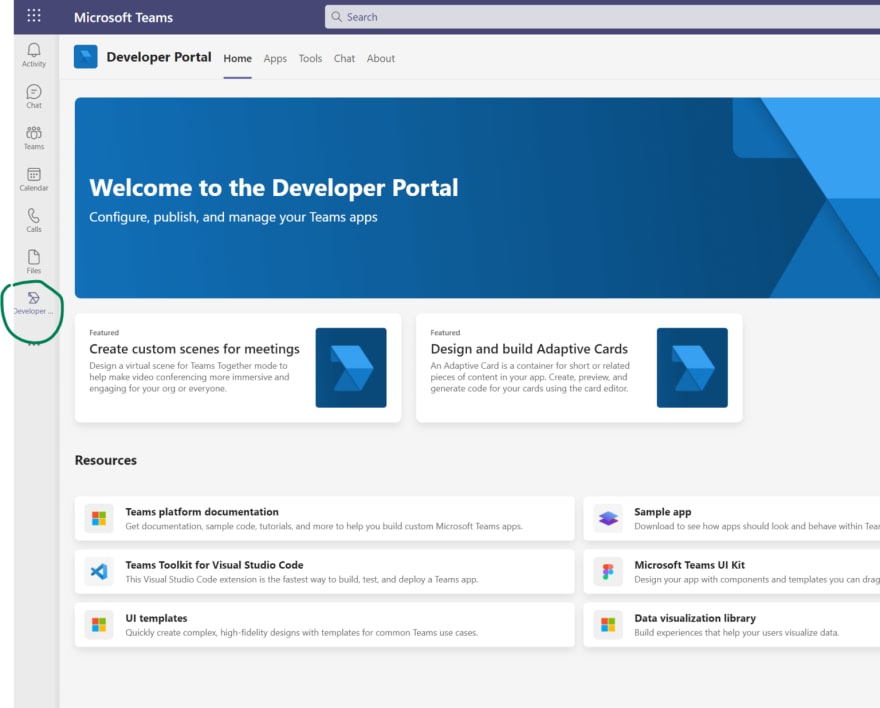This screenshot has width=880, height=708.
Task: Open Activity in the left rail
Action: pos(34,55)
